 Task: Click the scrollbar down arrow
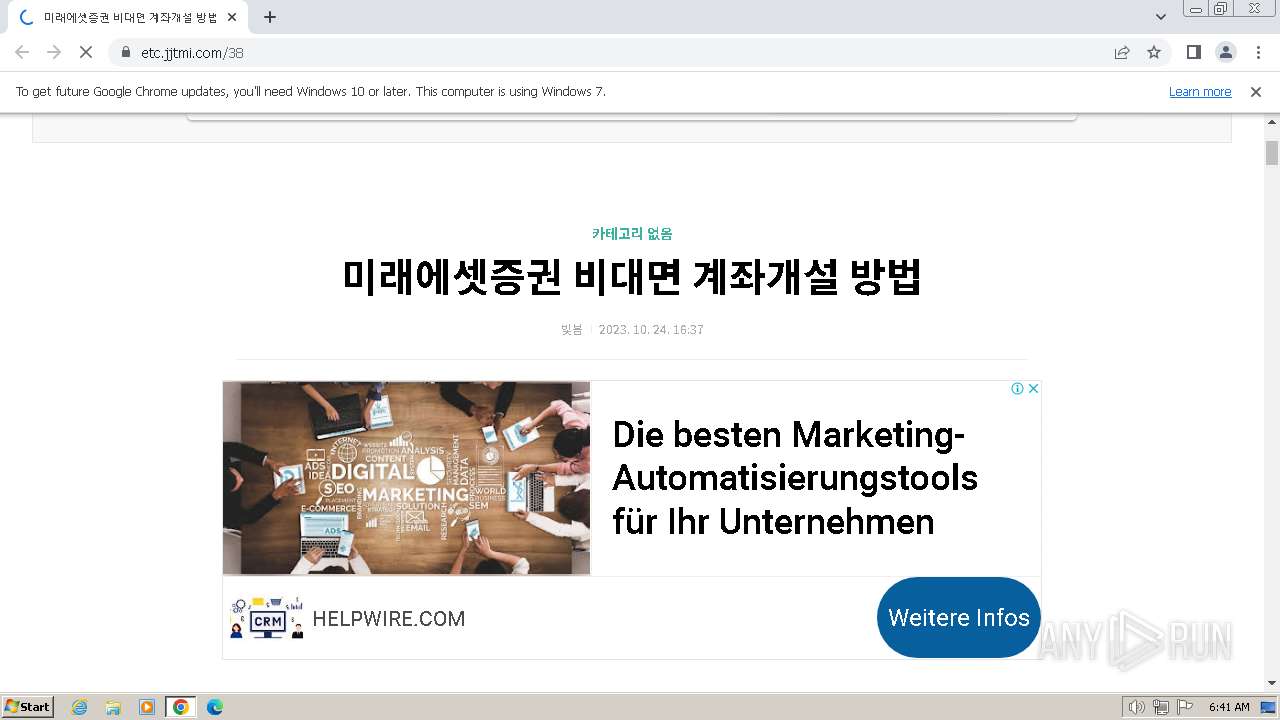1272,684
